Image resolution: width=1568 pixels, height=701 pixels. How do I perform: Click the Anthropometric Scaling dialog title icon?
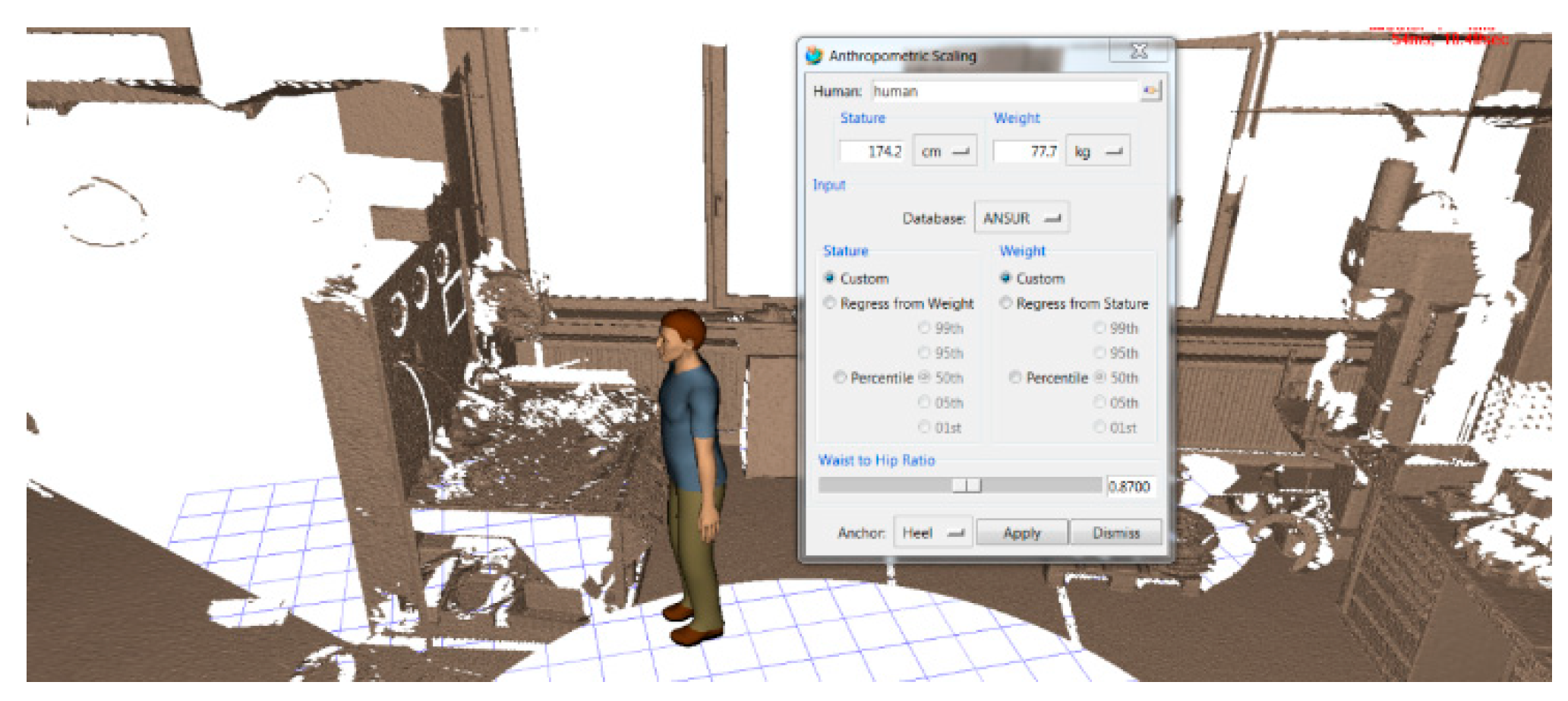coord(814,55)
